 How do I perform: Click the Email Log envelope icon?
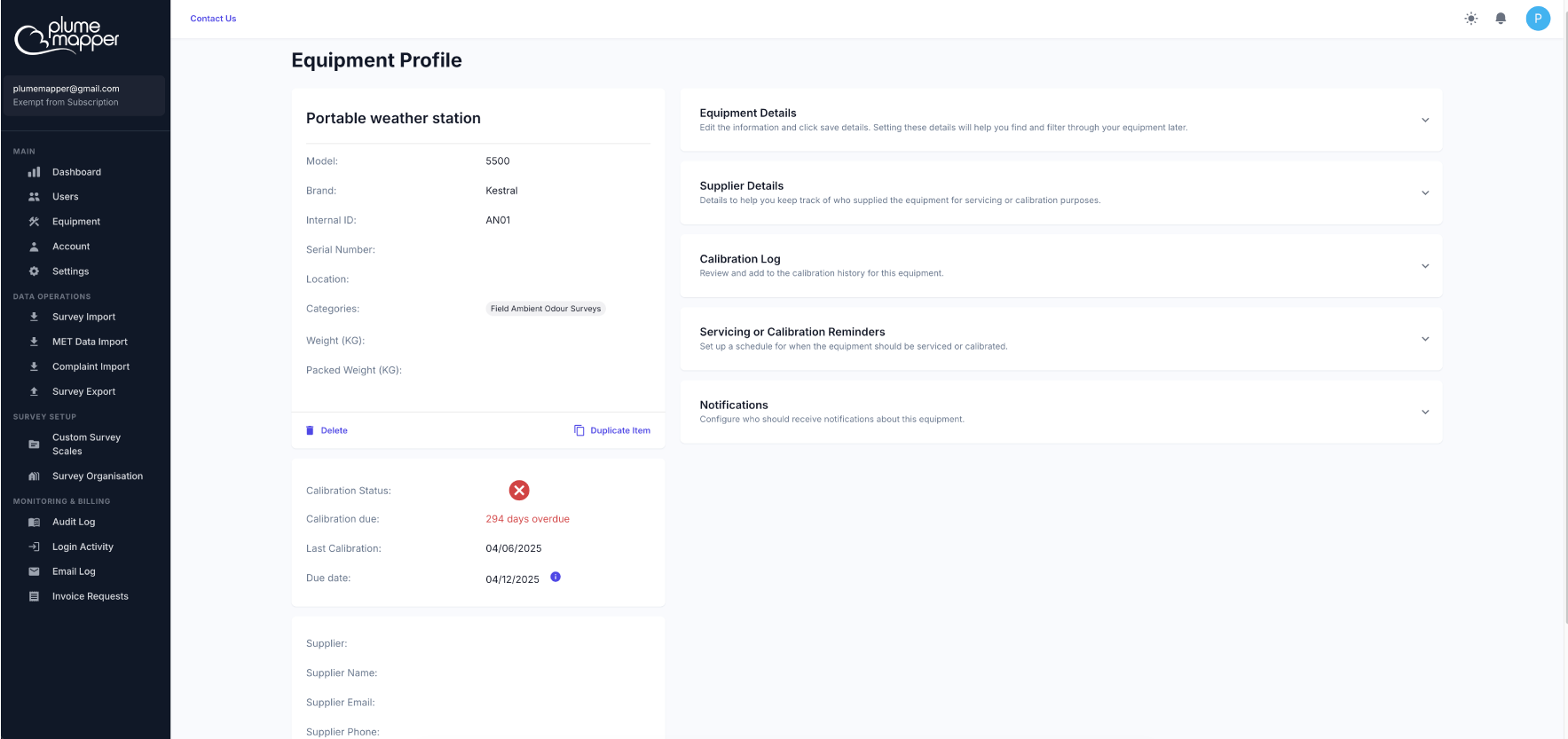34,572
